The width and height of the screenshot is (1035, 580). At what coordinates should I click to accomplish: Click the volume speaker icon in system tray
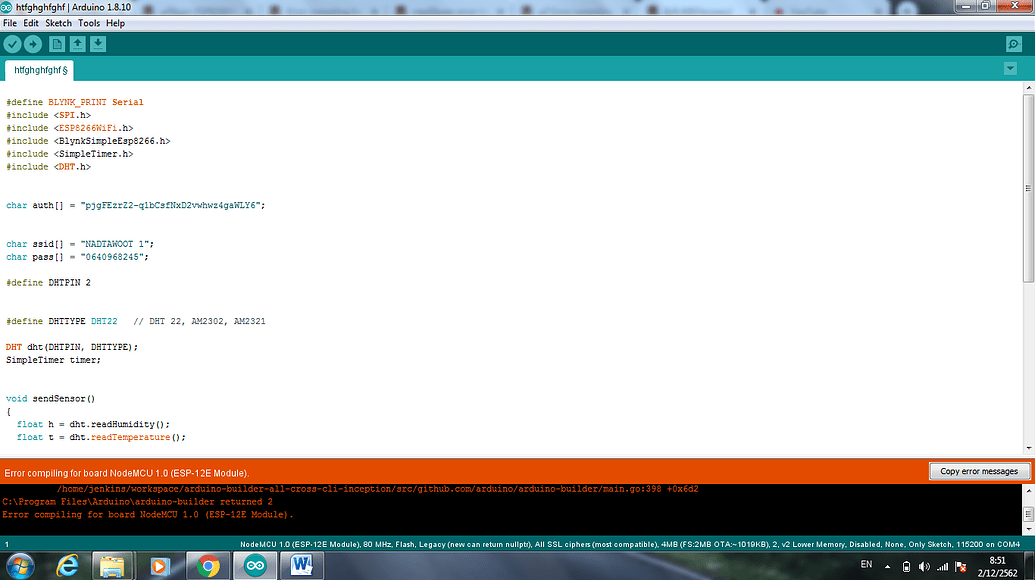pos(923,565)
